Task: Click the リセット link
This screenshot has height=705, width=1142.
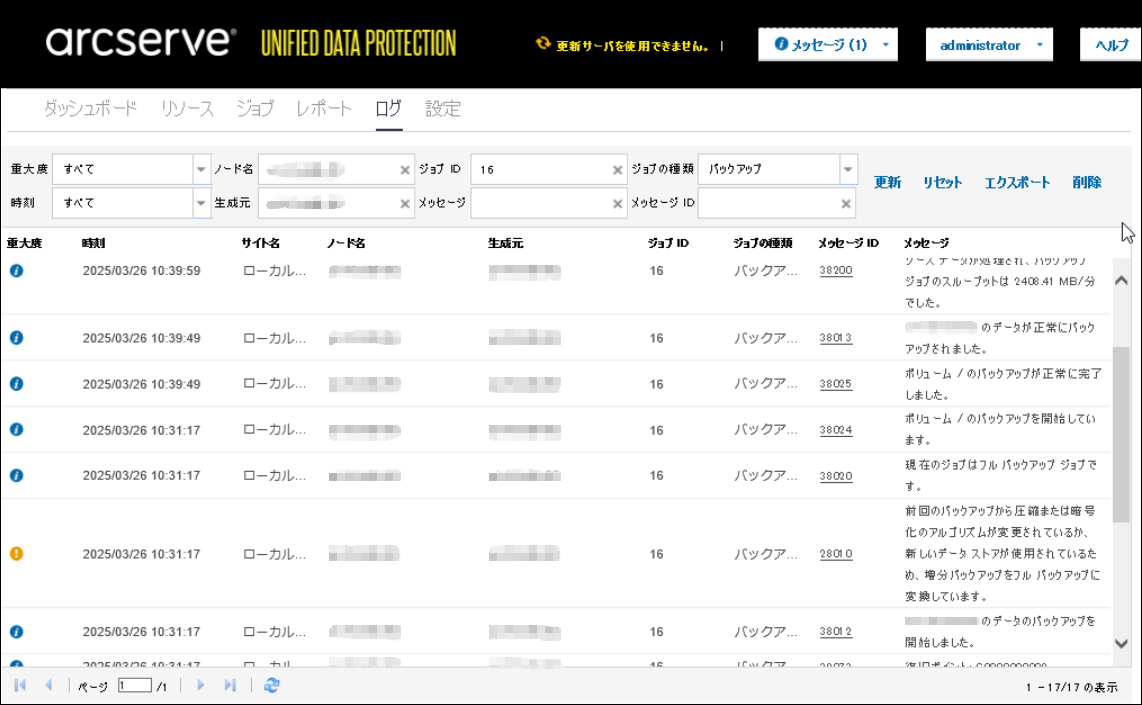Action: click(x=942, y=183)
